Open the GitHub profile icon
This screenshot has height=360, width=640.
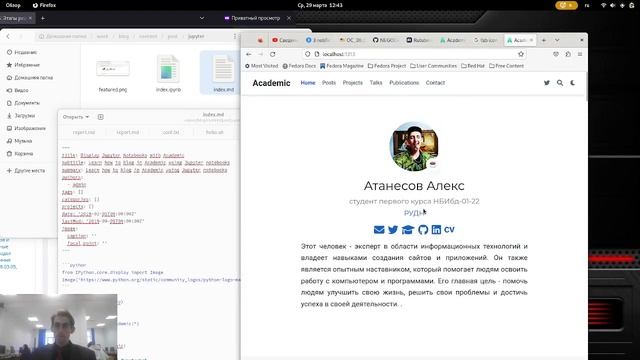[423, 230]
